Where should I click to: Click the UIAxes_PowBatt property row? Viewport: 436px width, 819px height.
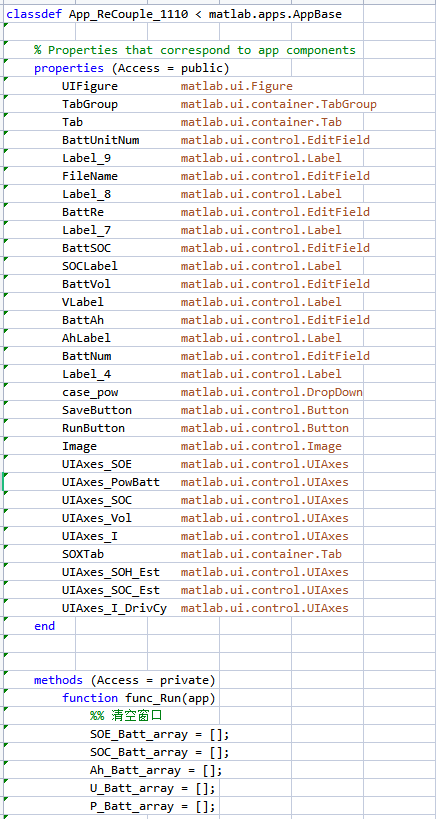click(x=205, y=482)
